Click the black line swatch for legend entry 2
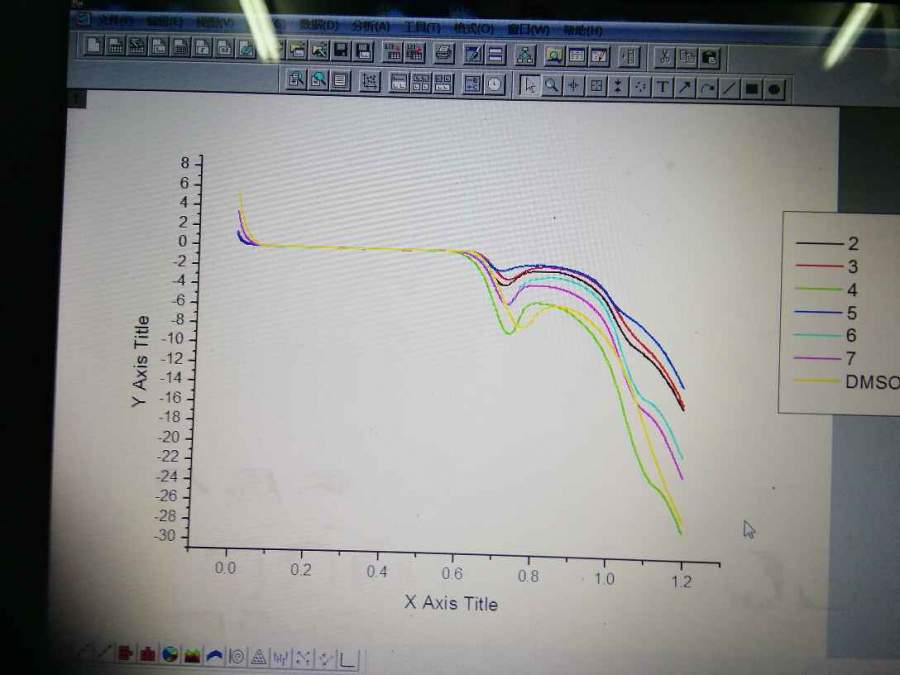 pyautogui.click(x=819, y=244)
